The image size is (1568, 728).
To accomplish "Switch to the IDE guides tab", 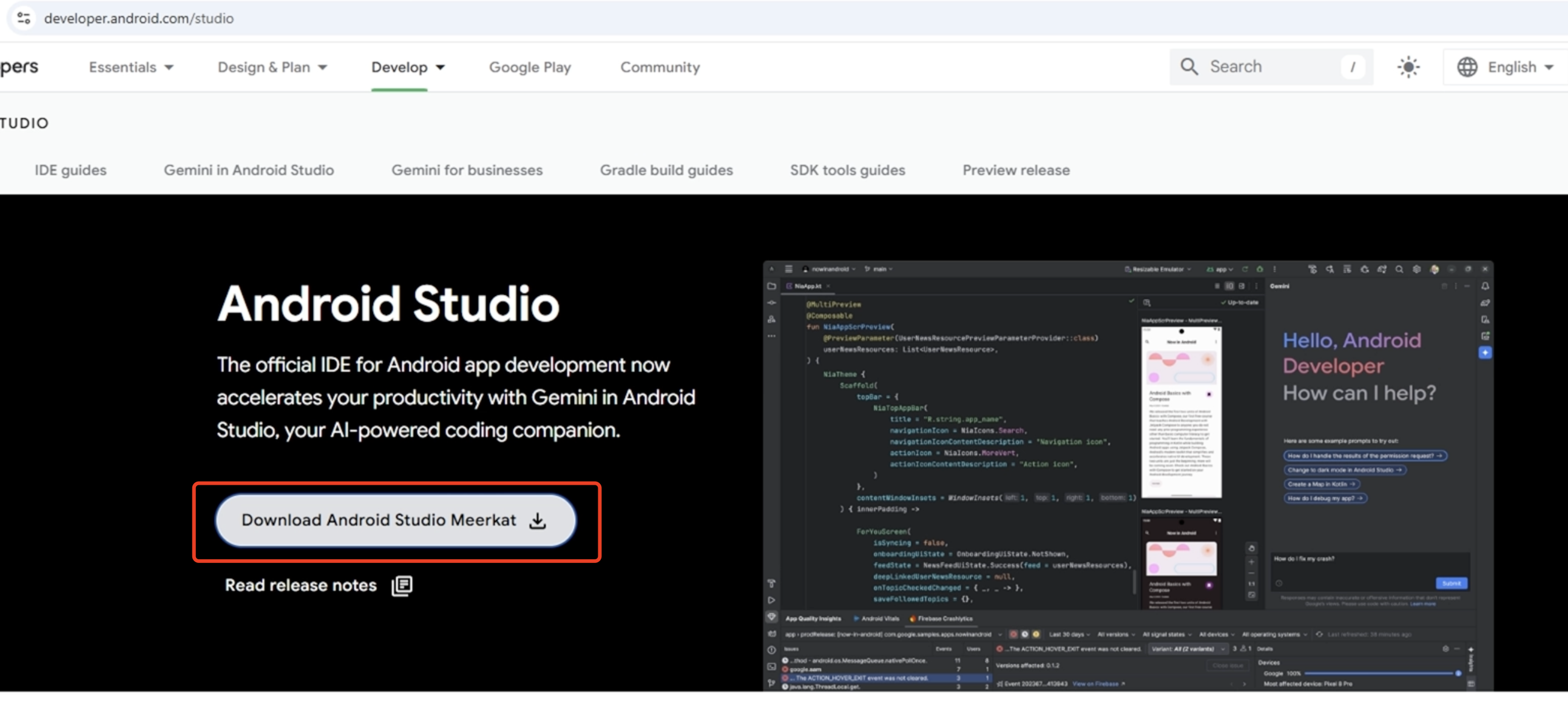I will pyautogui.click(x=70, y=170).
